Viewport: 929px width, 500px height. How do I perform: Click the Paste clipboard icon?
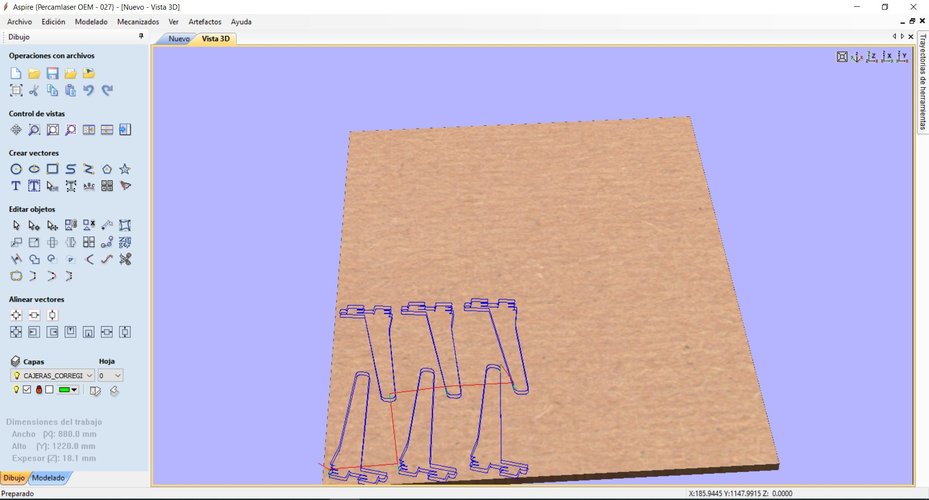71,90
